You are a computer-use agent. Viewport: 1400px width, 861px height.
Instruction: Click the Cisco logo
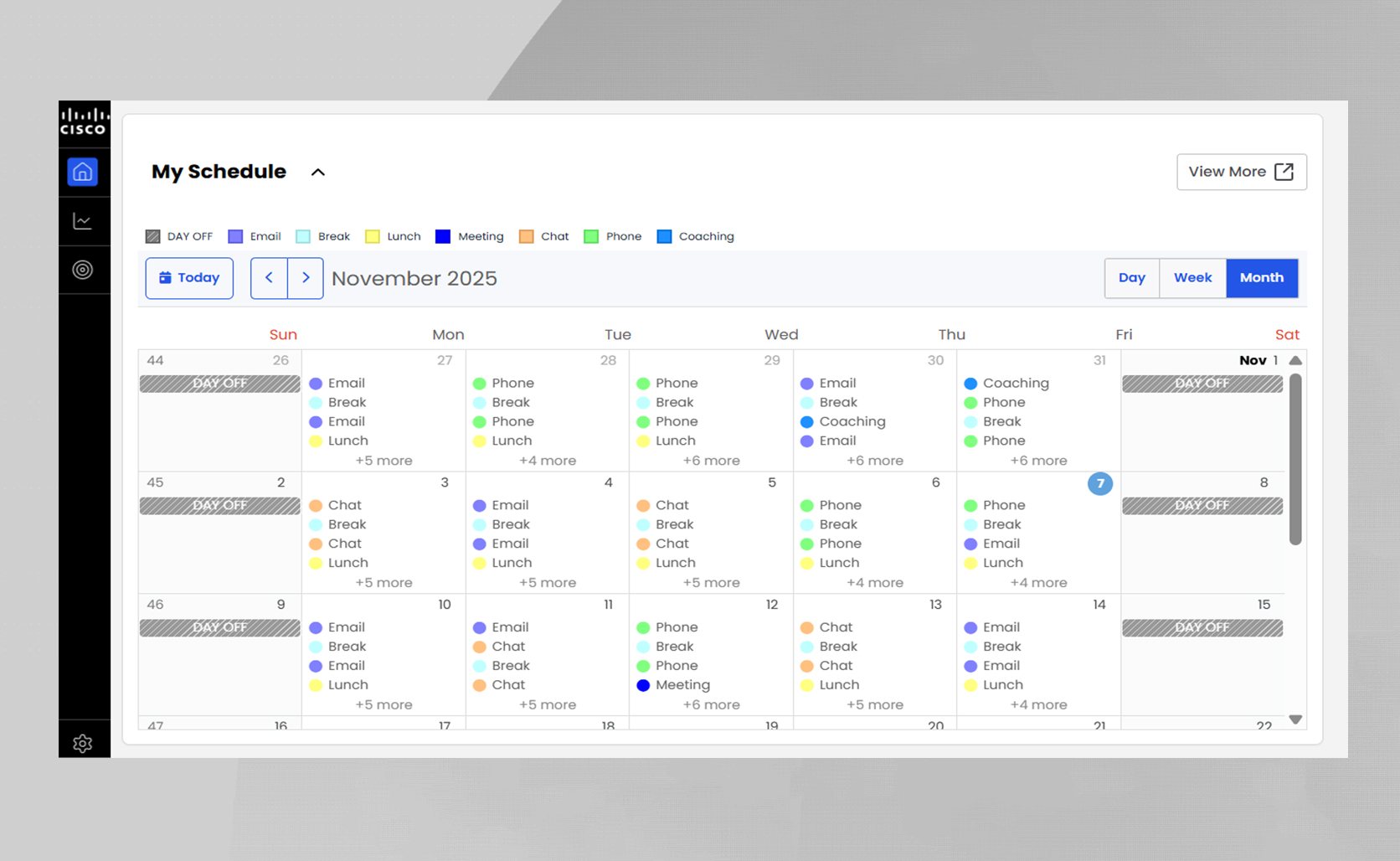pyautogui.click(x=84, y=121)
